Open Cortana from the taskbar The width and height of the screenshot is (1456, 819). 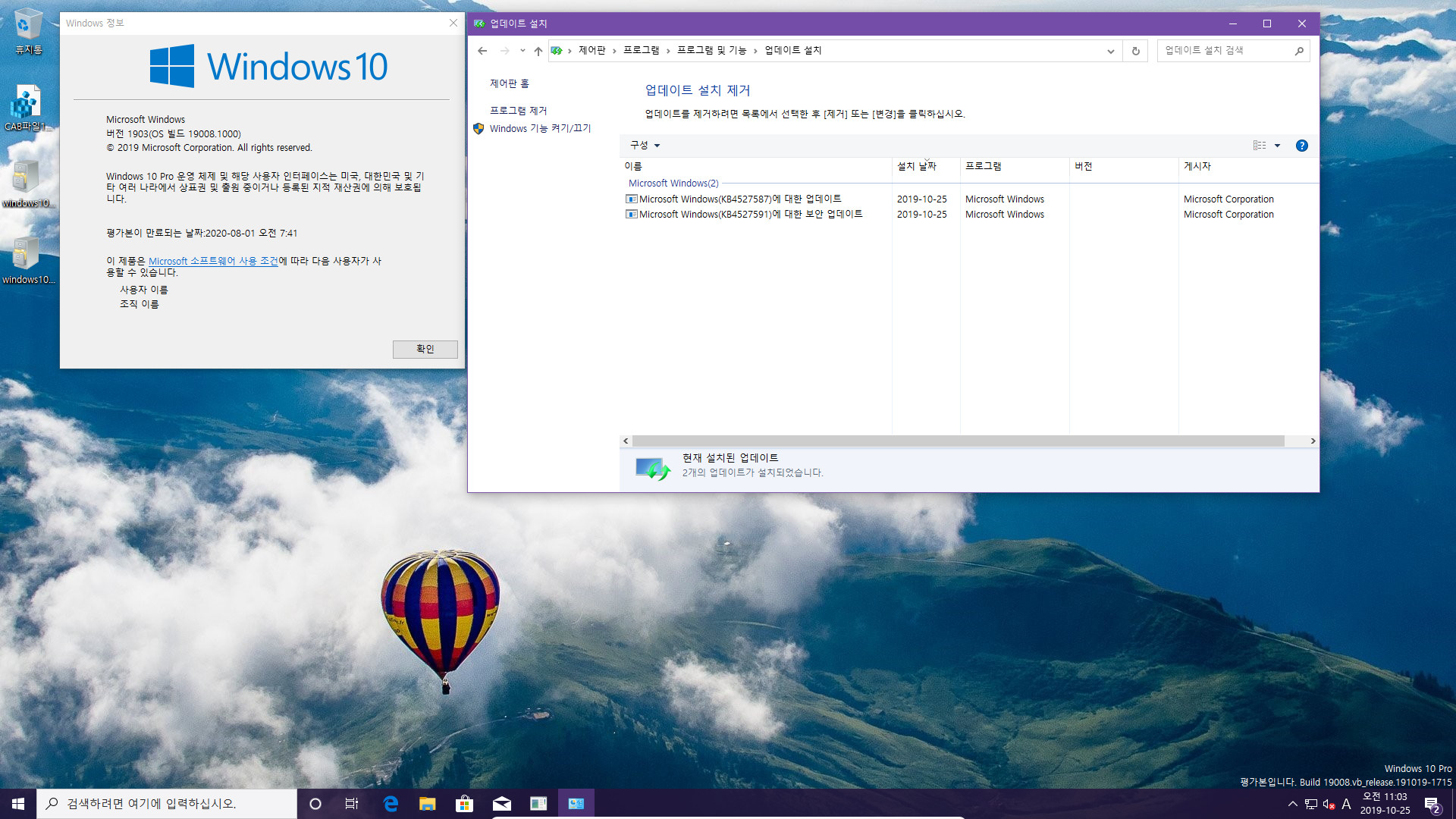click(x=315, y=804)
